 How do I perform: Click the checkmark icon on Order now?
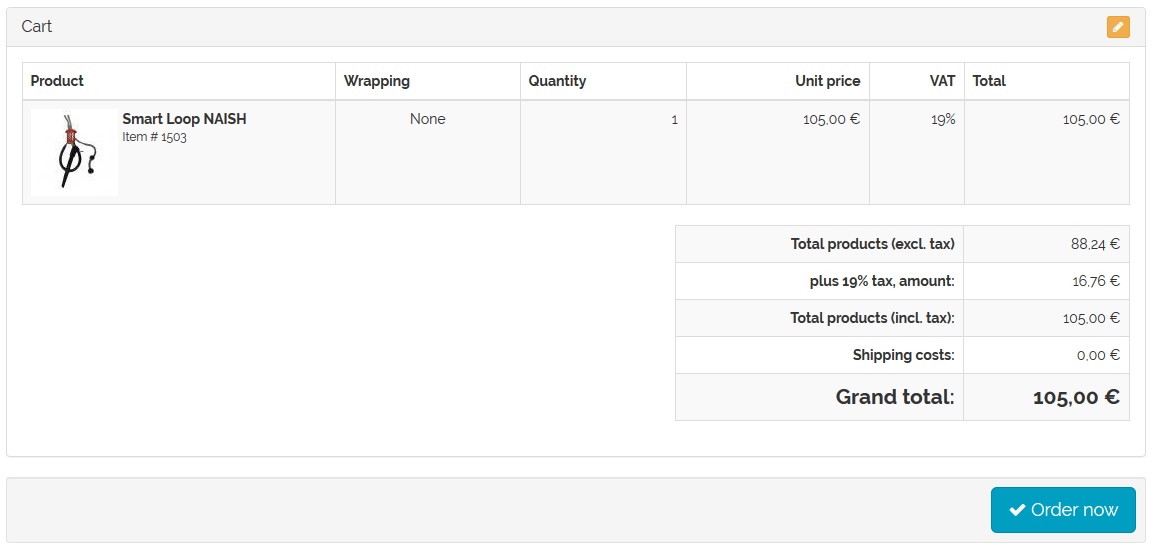[1017, 510]
